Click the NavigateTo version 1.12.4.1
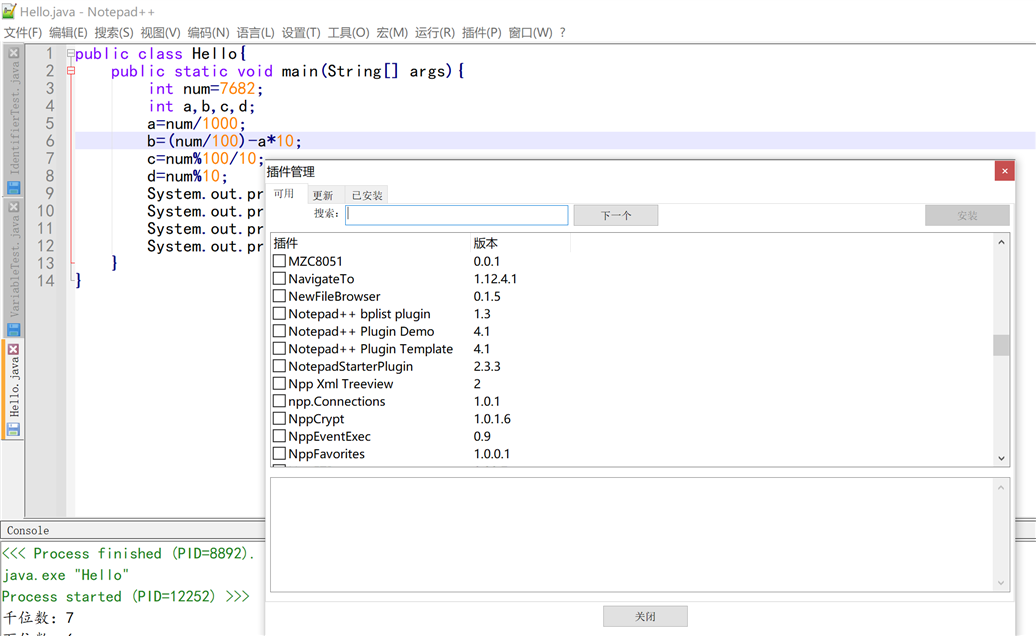 495,279
